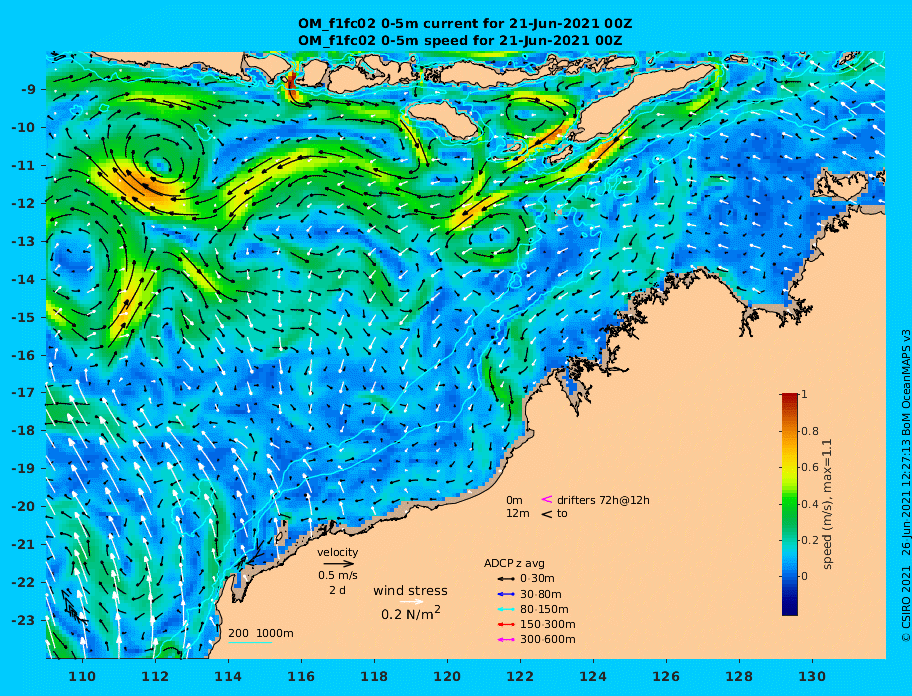The width and height of the screenshot is (912, 696).
Task: Click the colorbar tick value '0.4'
Action: (810, 504)
